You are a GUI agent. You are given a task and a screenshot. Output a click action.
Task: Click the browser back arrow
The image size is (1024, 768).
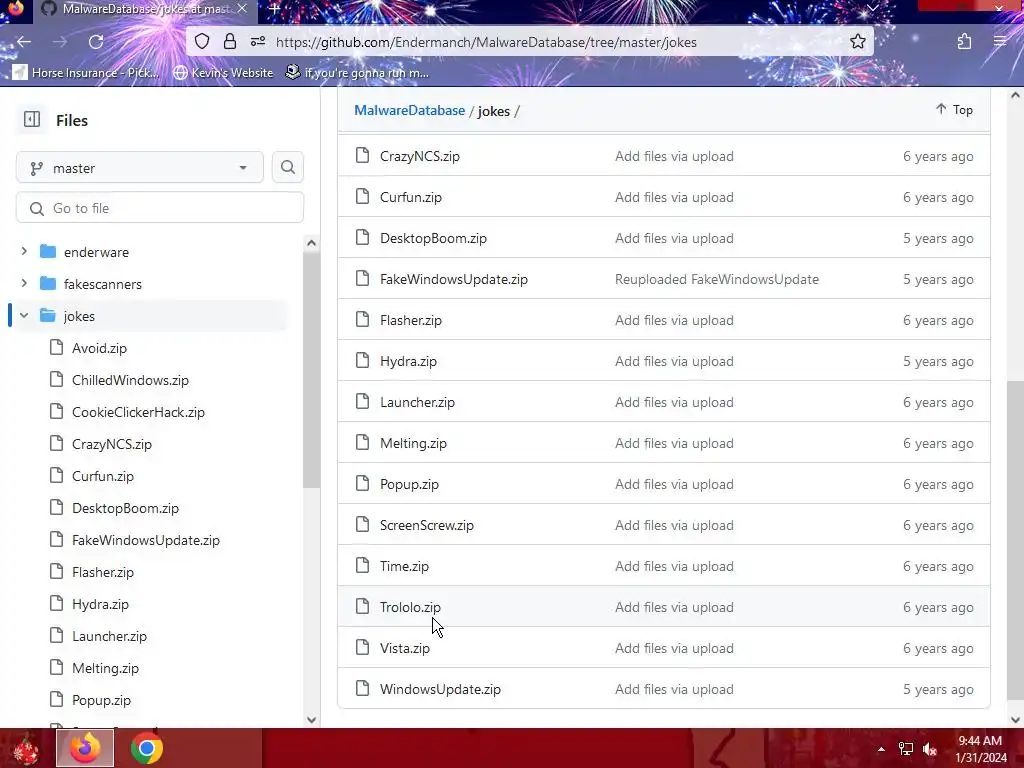tap(24, 42)
